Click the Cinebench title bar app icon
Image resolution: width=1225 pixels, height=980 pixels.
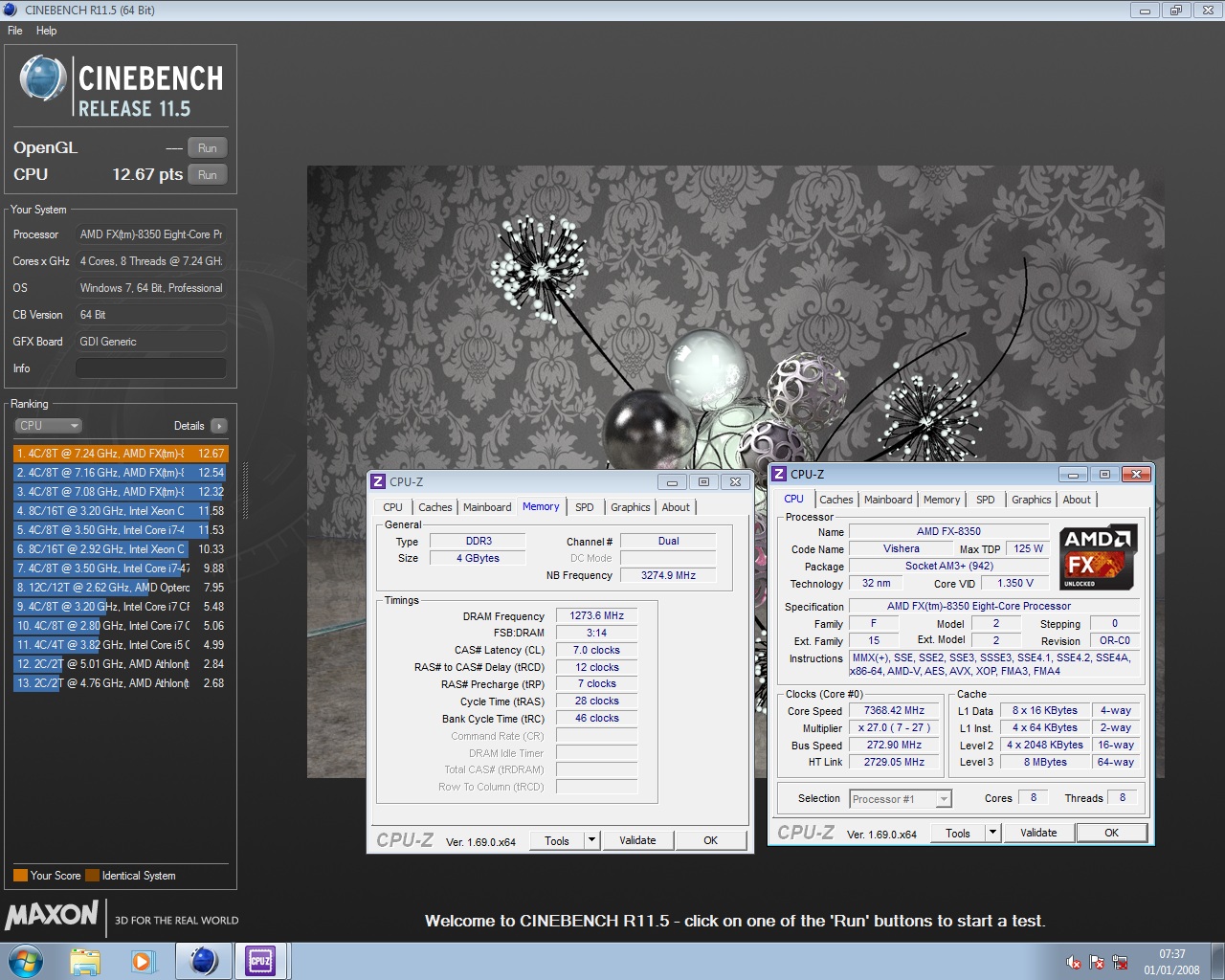pyautogui.click(x=11, y=10)
